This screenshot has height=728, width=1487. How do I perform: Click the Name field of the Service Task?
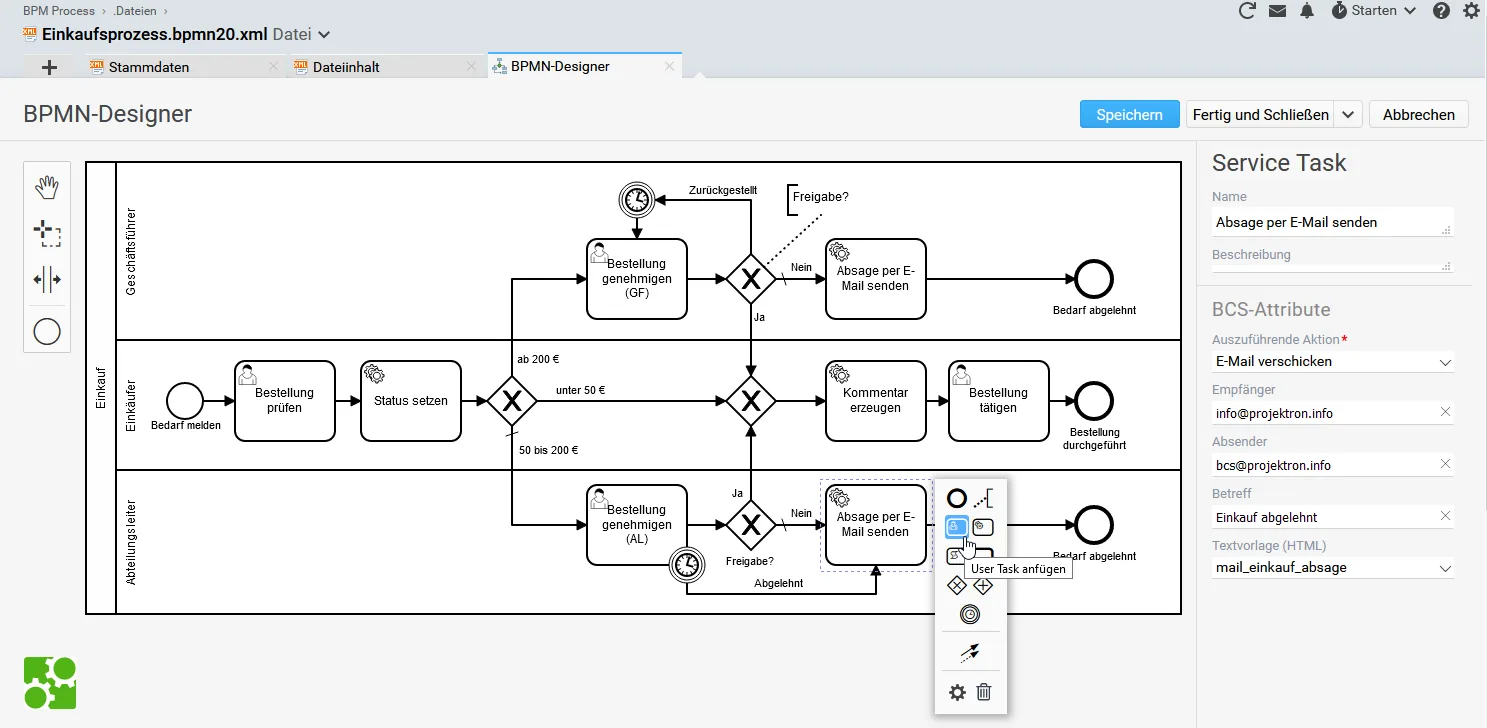[x=1332, y=222]
